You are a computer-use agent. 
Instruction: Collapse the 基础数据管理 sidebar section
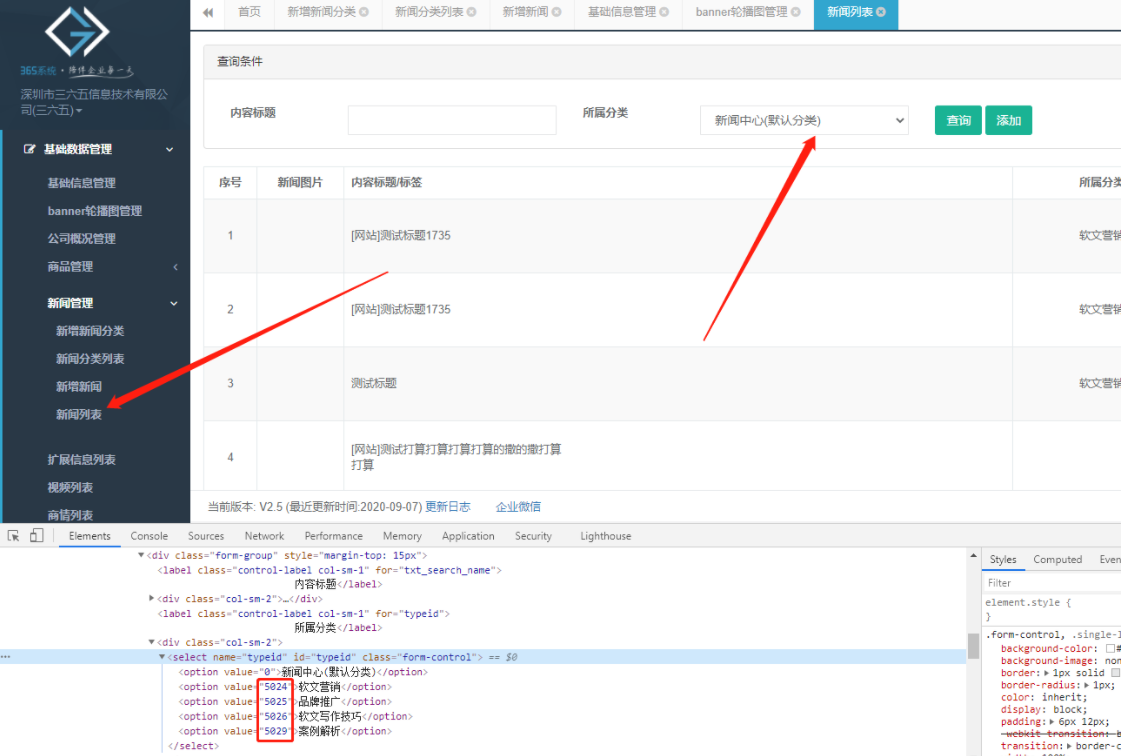click(x=169, y=150)
